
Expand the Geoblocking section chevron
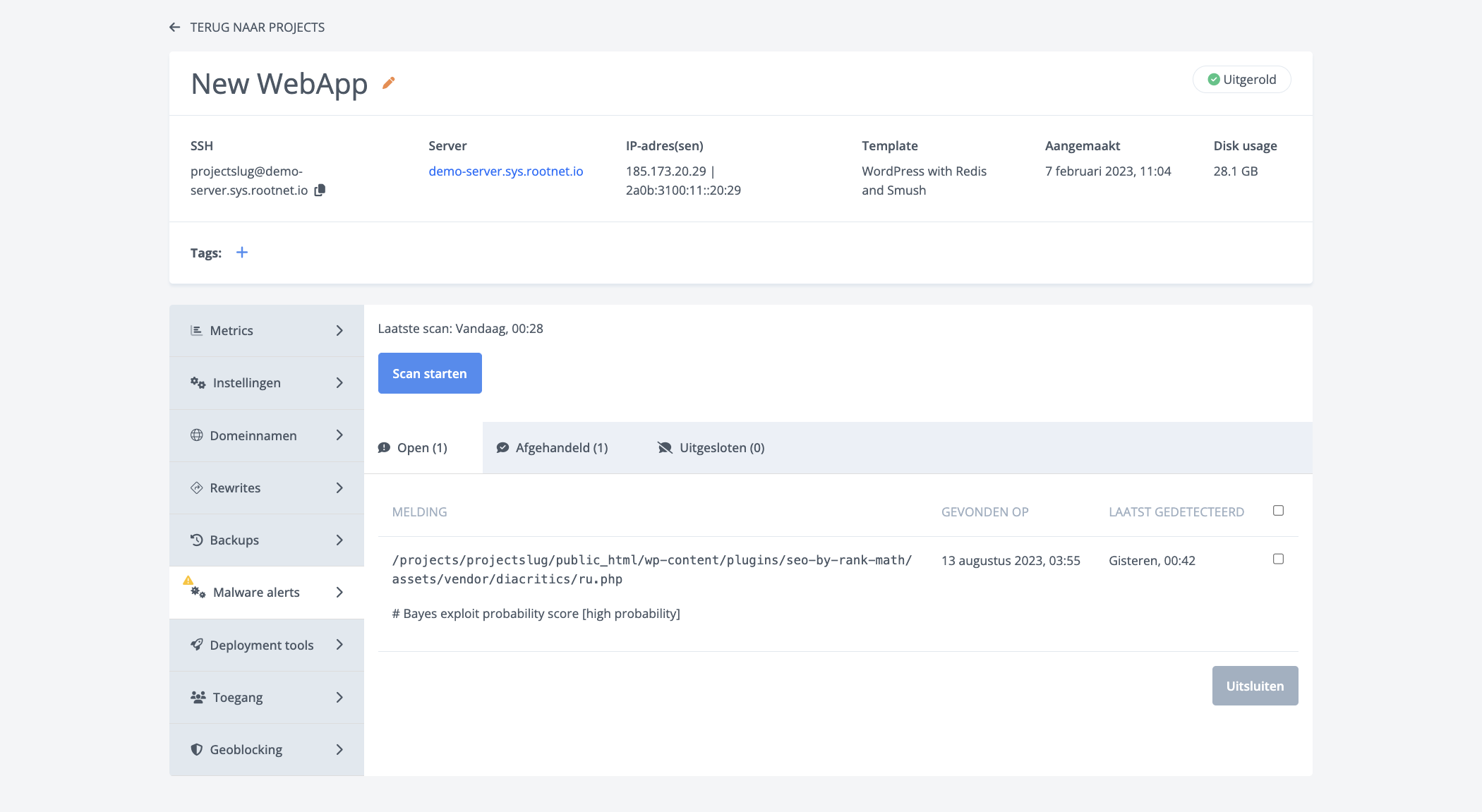coord(339,749)
